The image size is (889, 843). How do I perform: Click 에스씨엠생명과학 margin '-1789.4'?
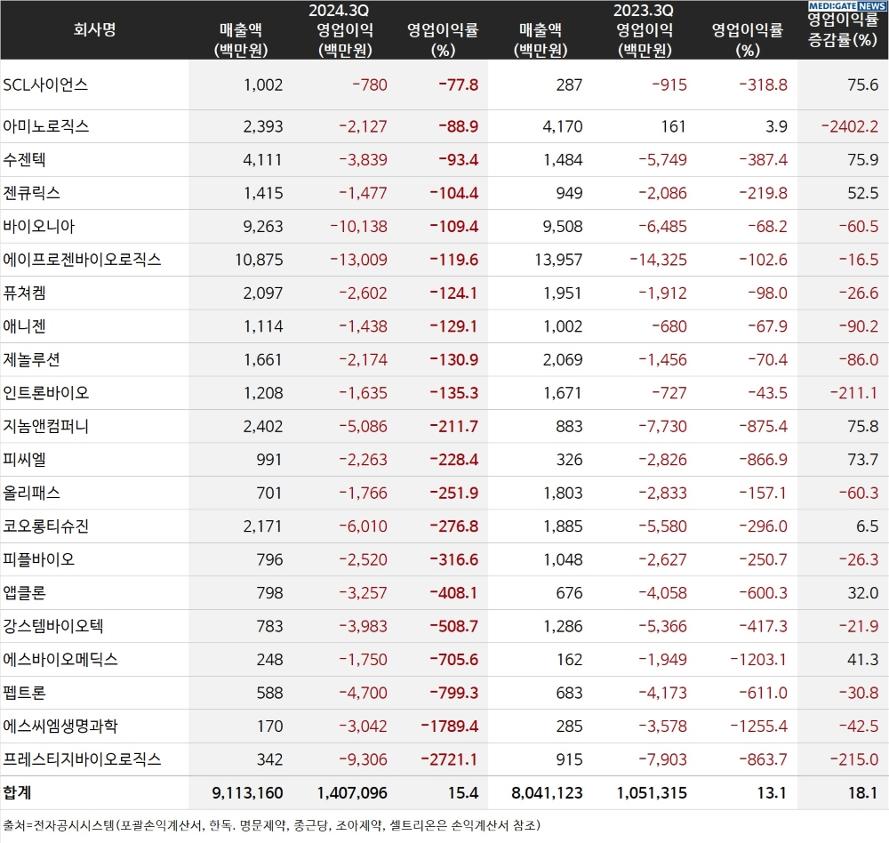click(x=450, y=726)
